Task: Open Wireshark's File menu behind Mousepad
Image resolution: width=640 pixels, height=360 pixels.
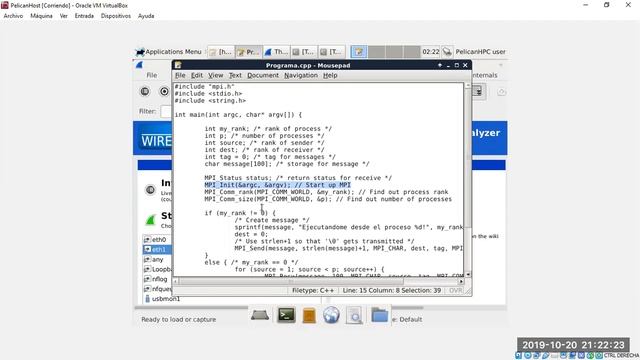Action: pos(152,75)
